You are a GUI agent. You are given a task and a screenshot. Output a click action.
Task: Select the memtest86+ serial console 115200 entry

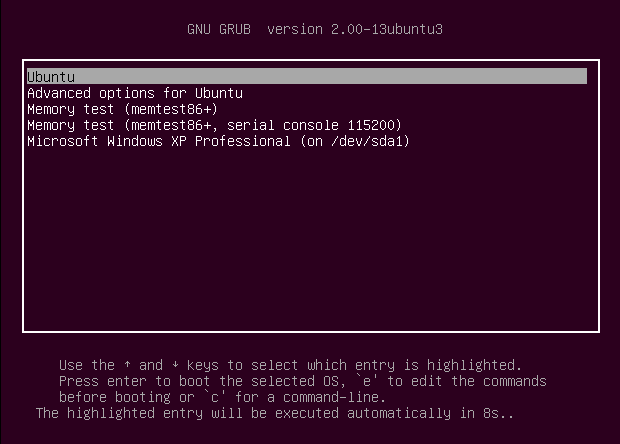click(x=214, y=125)
